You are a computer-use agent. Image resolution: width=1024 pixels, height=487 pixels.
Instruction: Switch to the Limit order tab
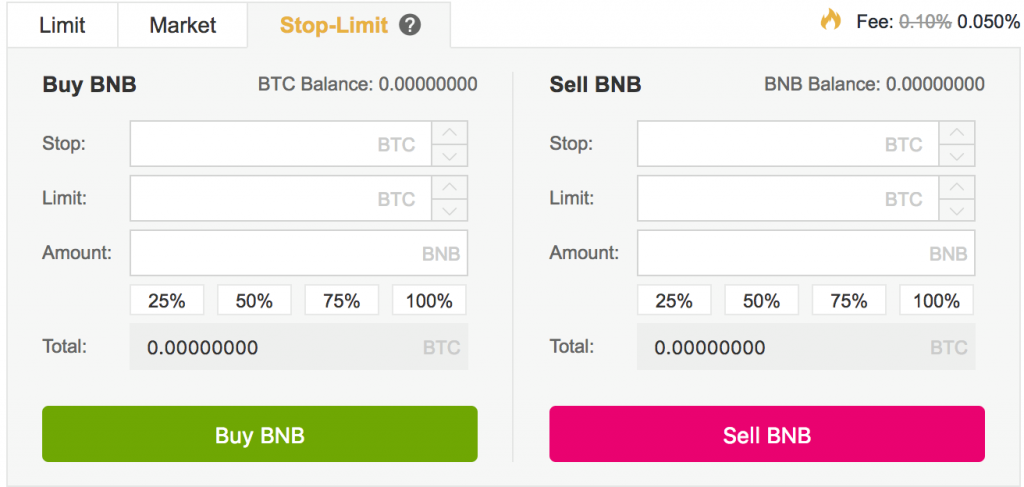click(x=62, y=25)
